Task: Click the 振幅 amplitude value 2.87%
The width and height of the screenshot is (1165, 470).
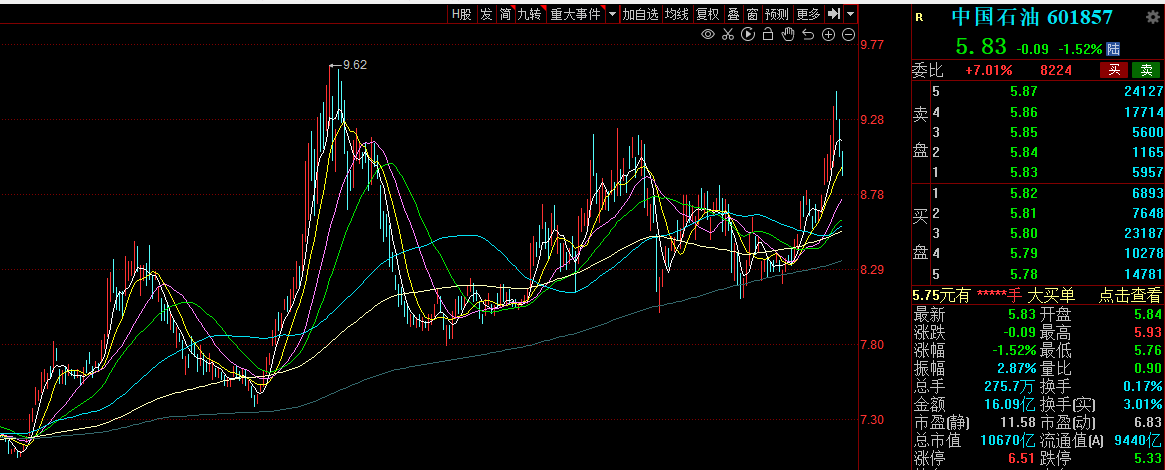Action: pos(1016,368)
